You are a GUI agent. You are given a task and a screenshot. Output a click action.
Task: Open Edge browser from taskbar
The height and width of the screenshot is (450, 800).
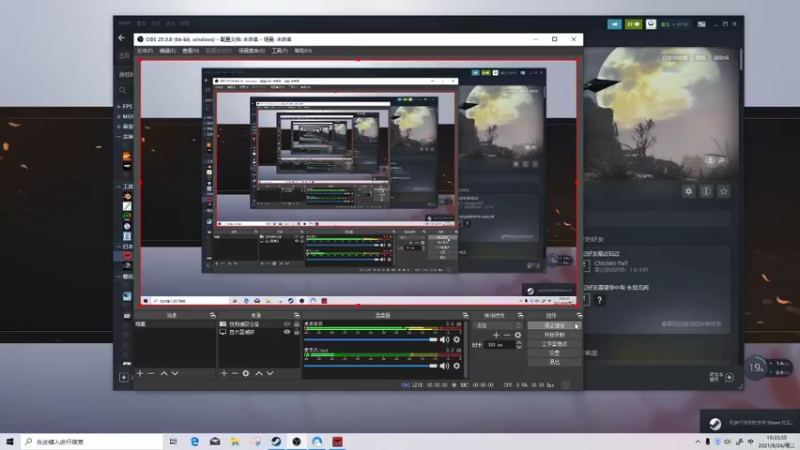coord(194,441)
